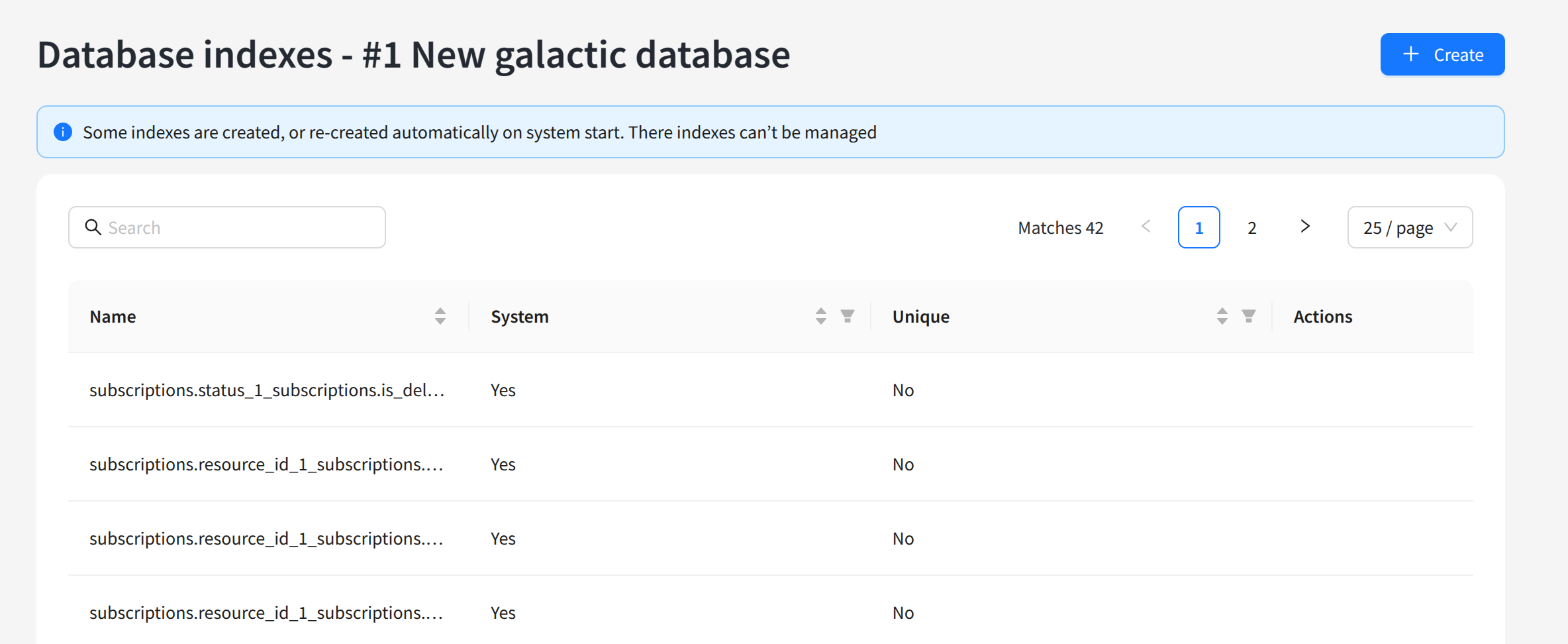Select page 1 in pagination

(x=1199, y=227)
